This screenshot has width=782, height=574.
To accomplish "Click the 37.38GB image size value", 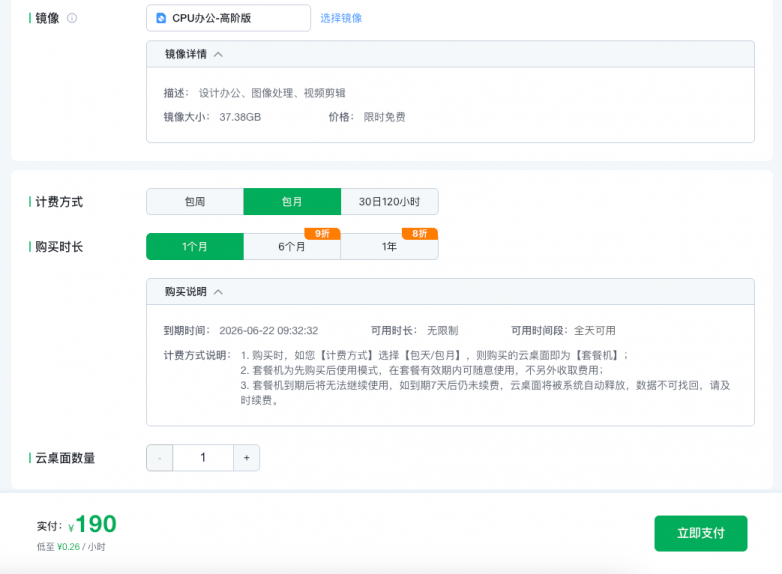I will tap(240, 117).
